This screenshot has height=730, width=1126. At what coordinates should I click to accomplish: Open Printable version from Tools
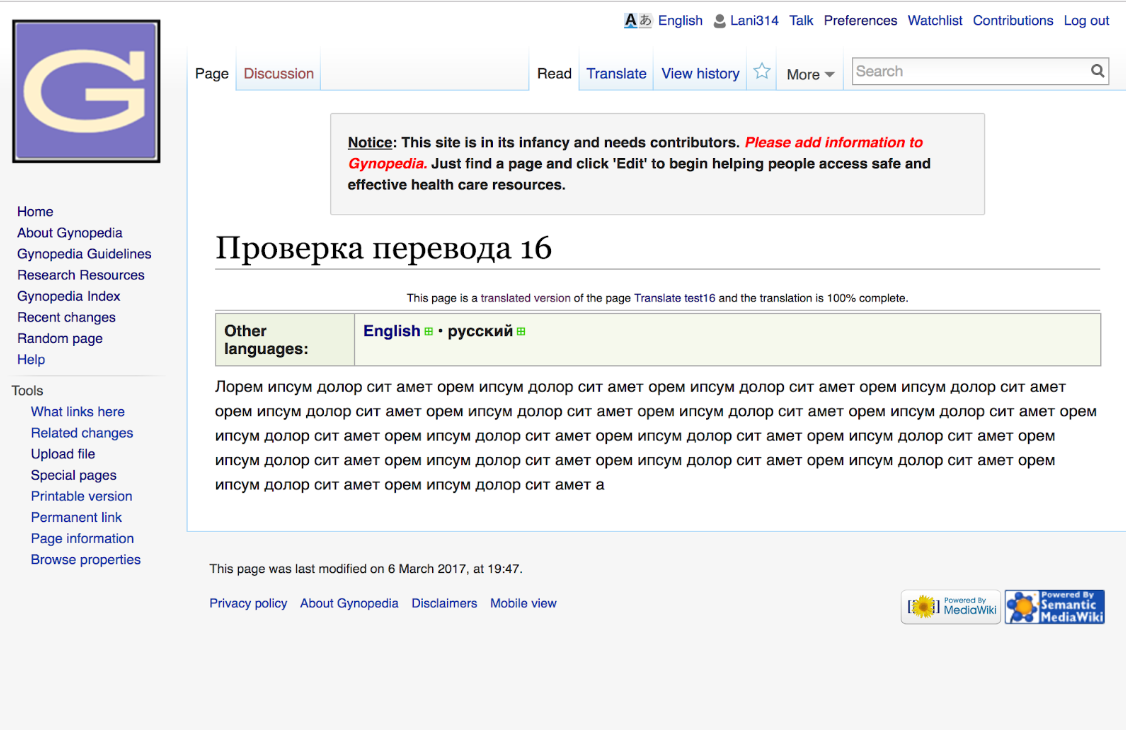[81, 497]
